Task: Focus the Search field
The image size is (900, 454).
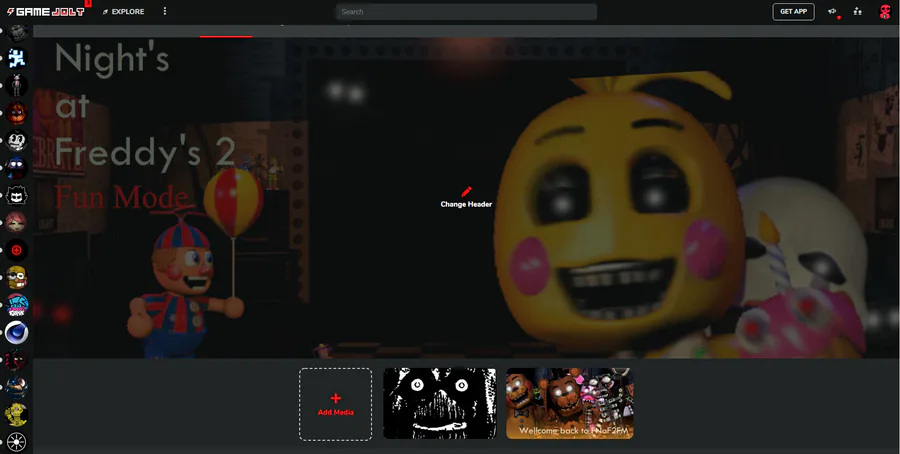Action: (466, 11)
